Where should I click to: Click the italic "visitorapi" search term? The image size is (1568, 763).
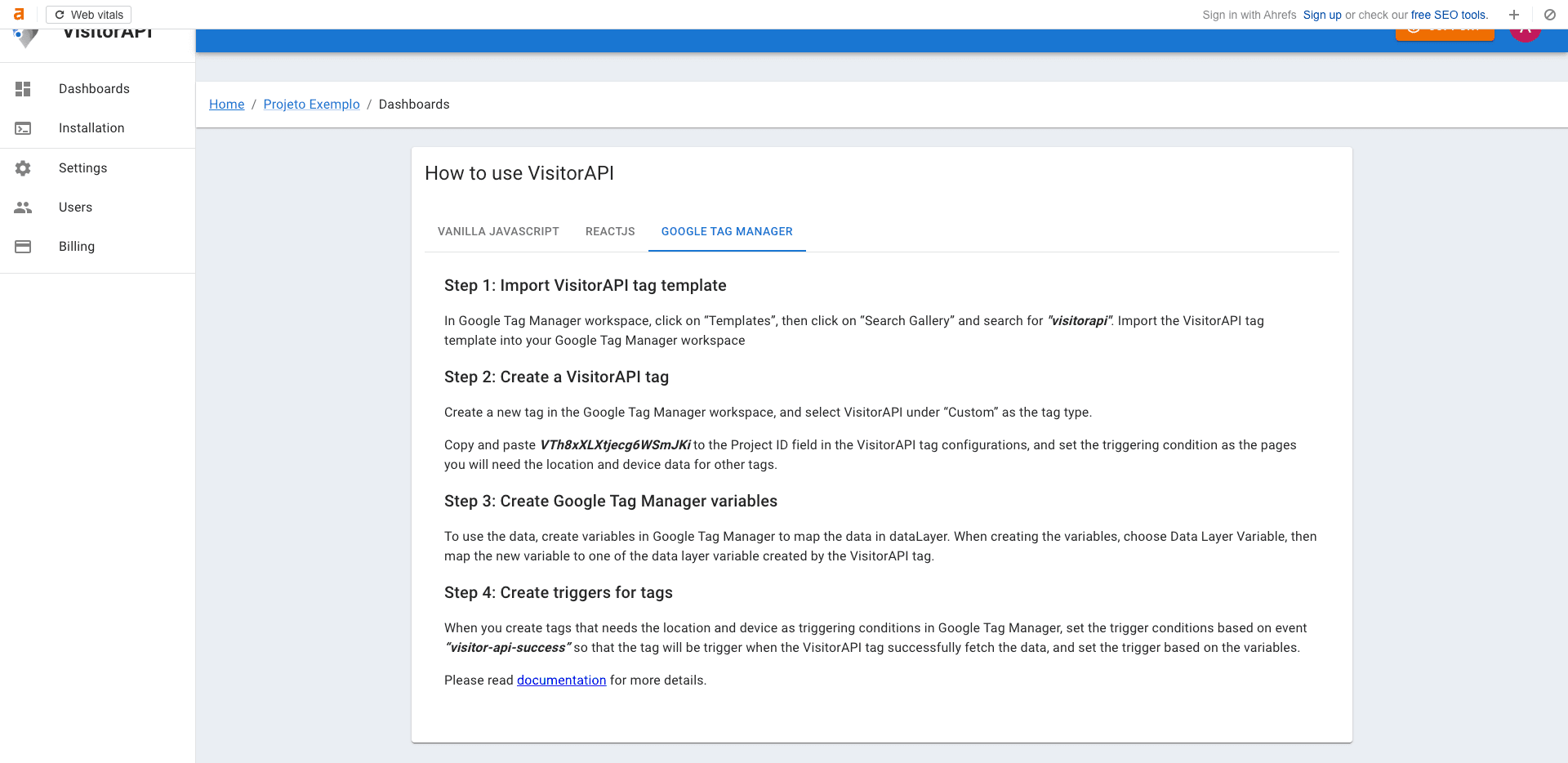point(1080,321)
